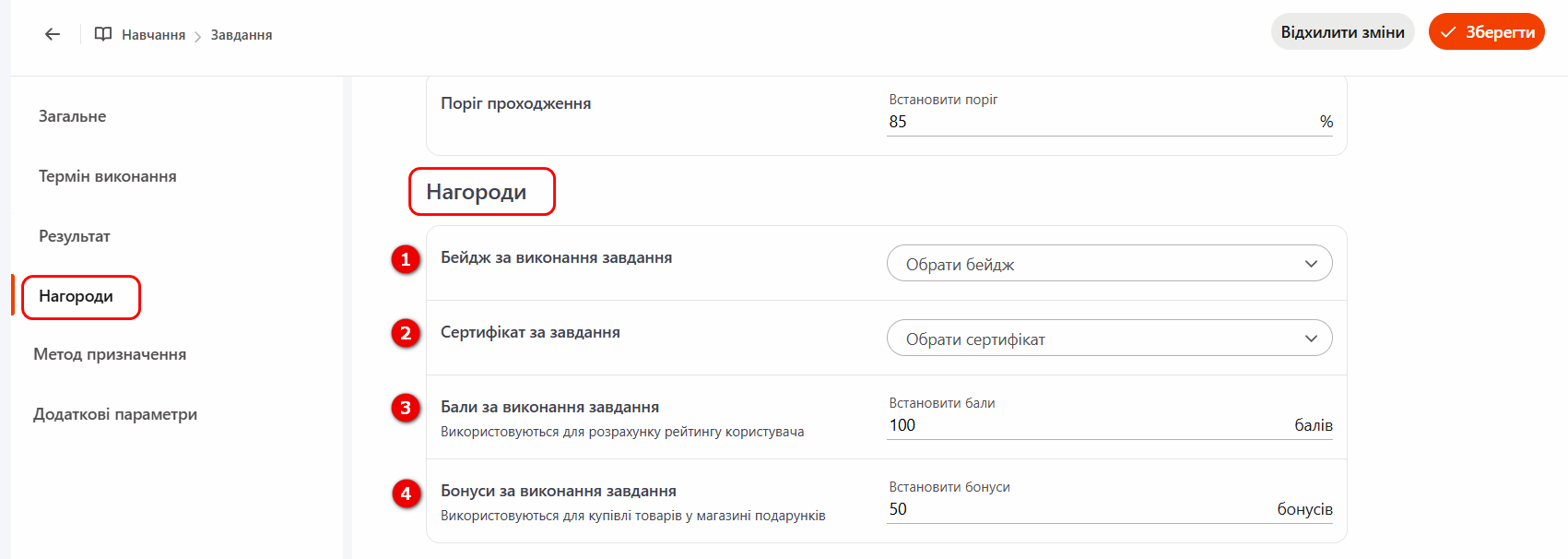Open the Обрати сертифікат dropdown
The width and height of the screenshot is (1568, 559).
click(1109, 339)
